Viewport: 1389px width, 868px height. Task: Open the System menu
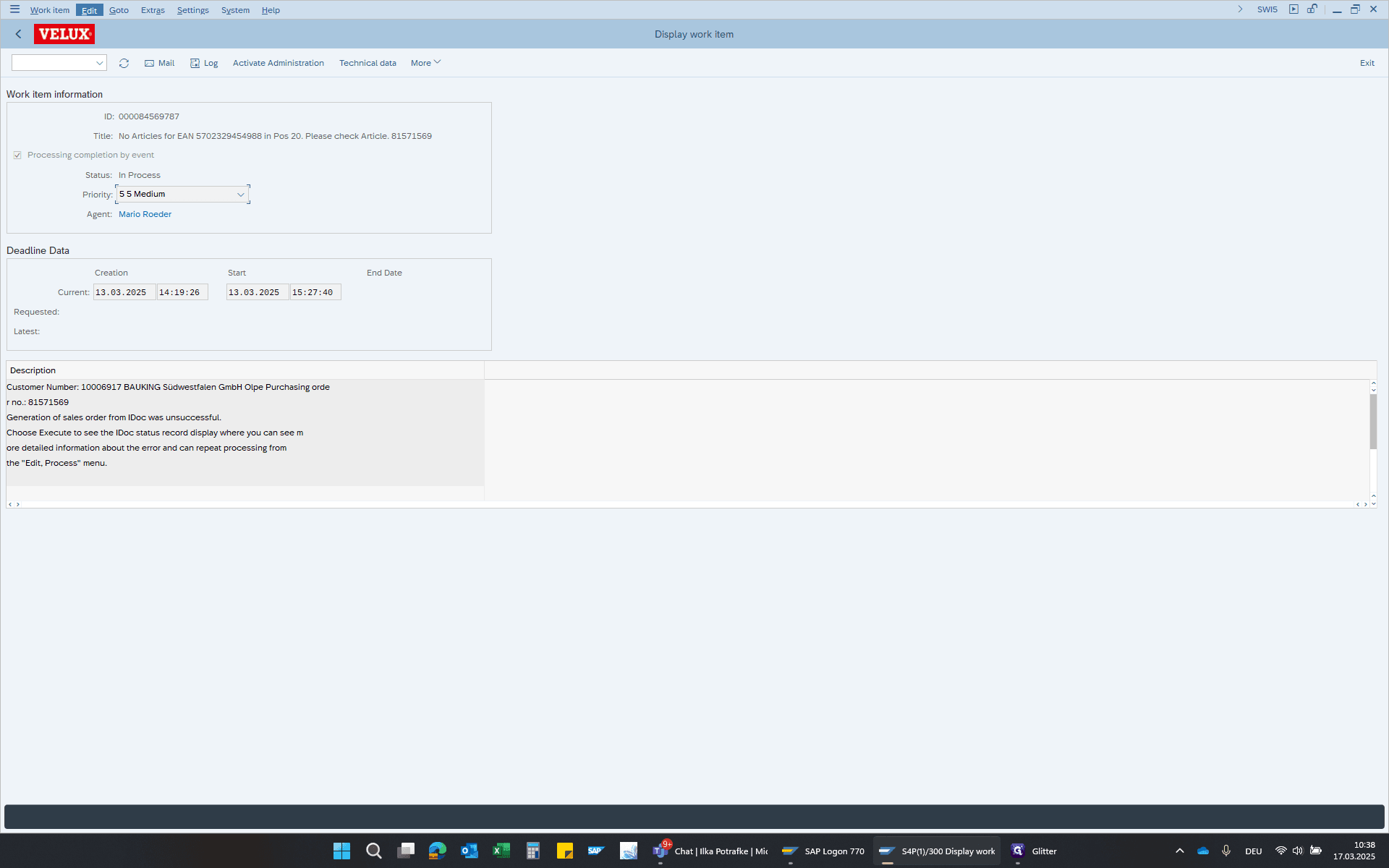point(235,10)
